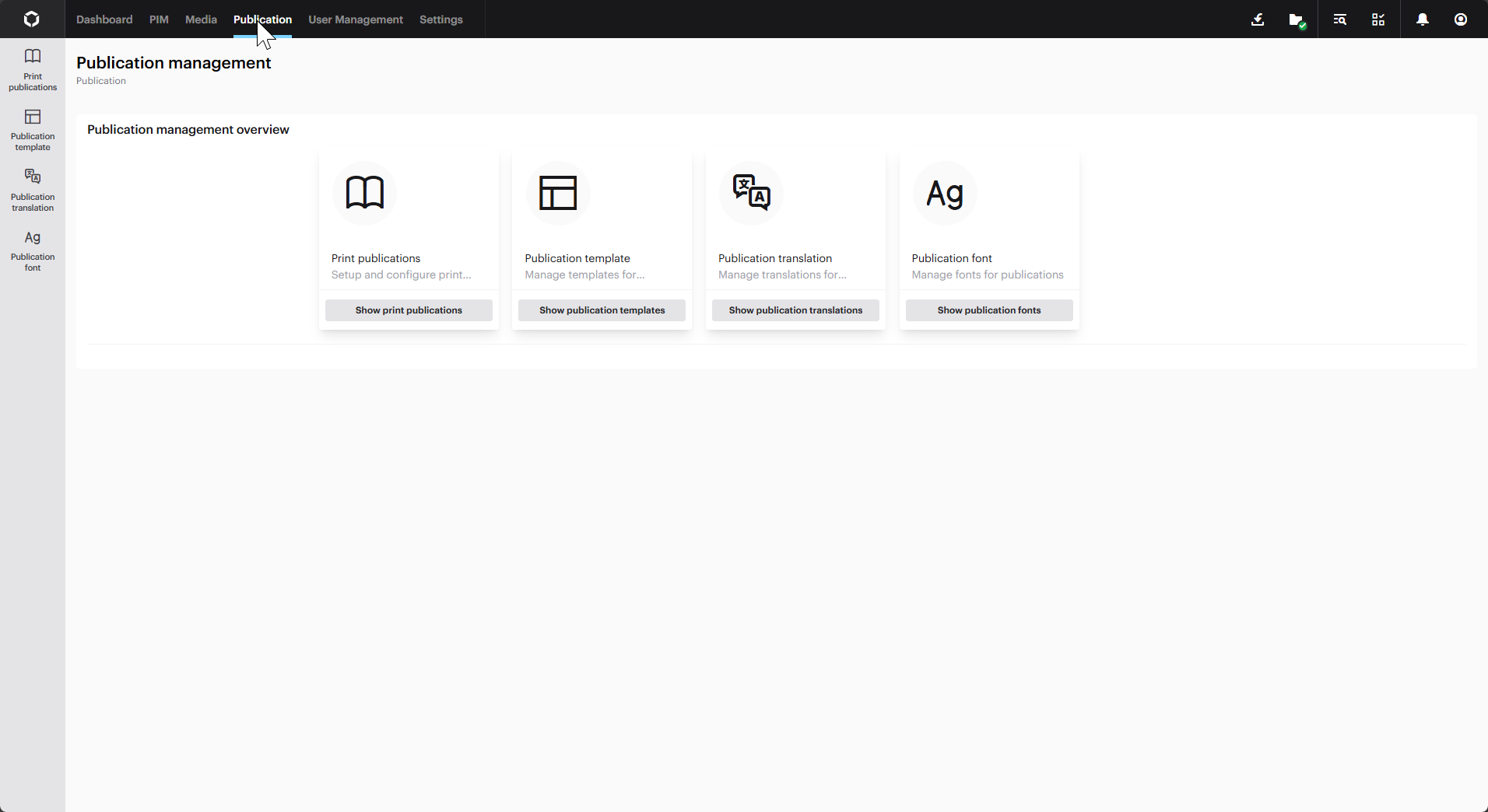Select Print publications in the sidebar
The image size is (1488, 812).
(x=31, y=68)
